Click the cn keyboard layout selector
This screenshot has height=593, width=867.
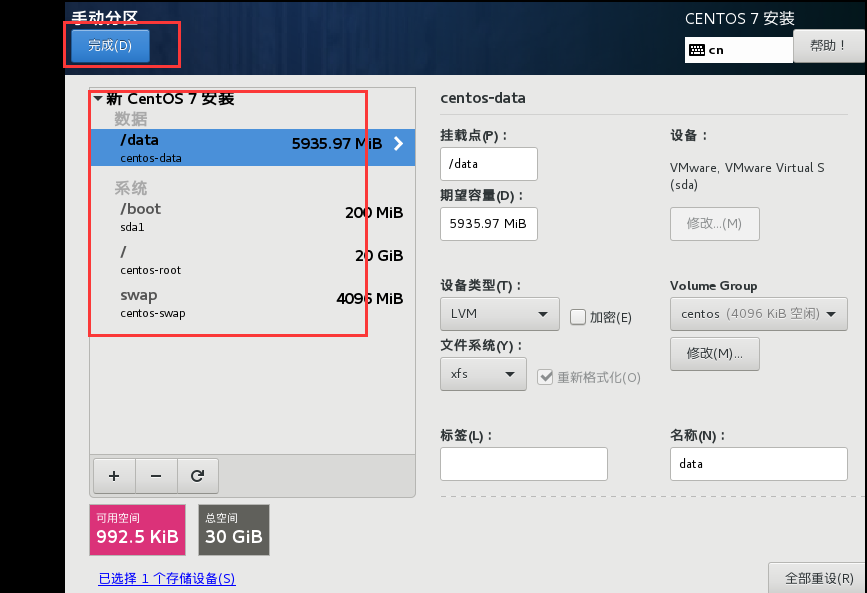point(739,50)
